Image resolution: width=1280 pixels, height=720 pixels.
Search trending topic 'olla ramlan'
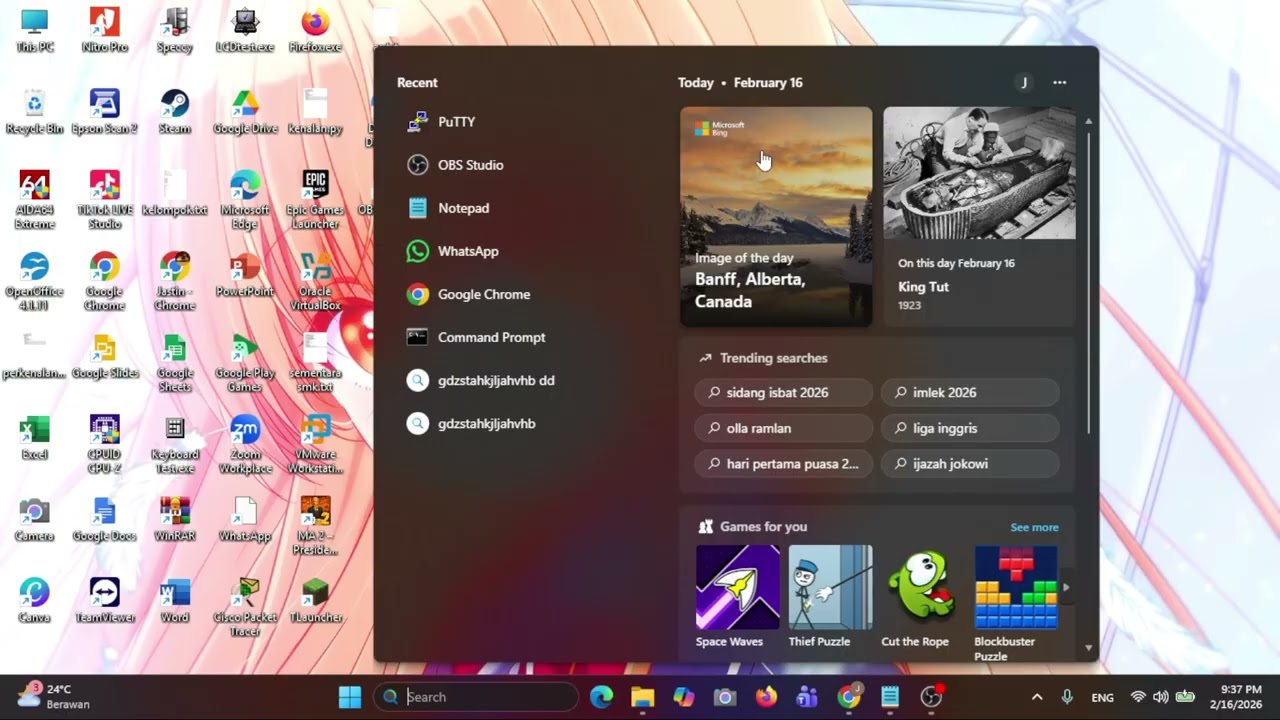(783, 428)
